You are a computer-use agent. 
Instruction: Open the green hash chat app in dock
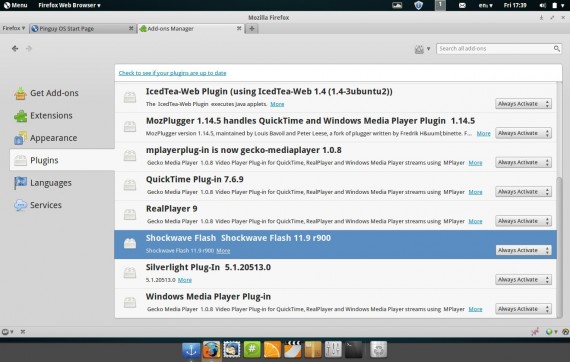pyautogui.click(x=252, y=350)
